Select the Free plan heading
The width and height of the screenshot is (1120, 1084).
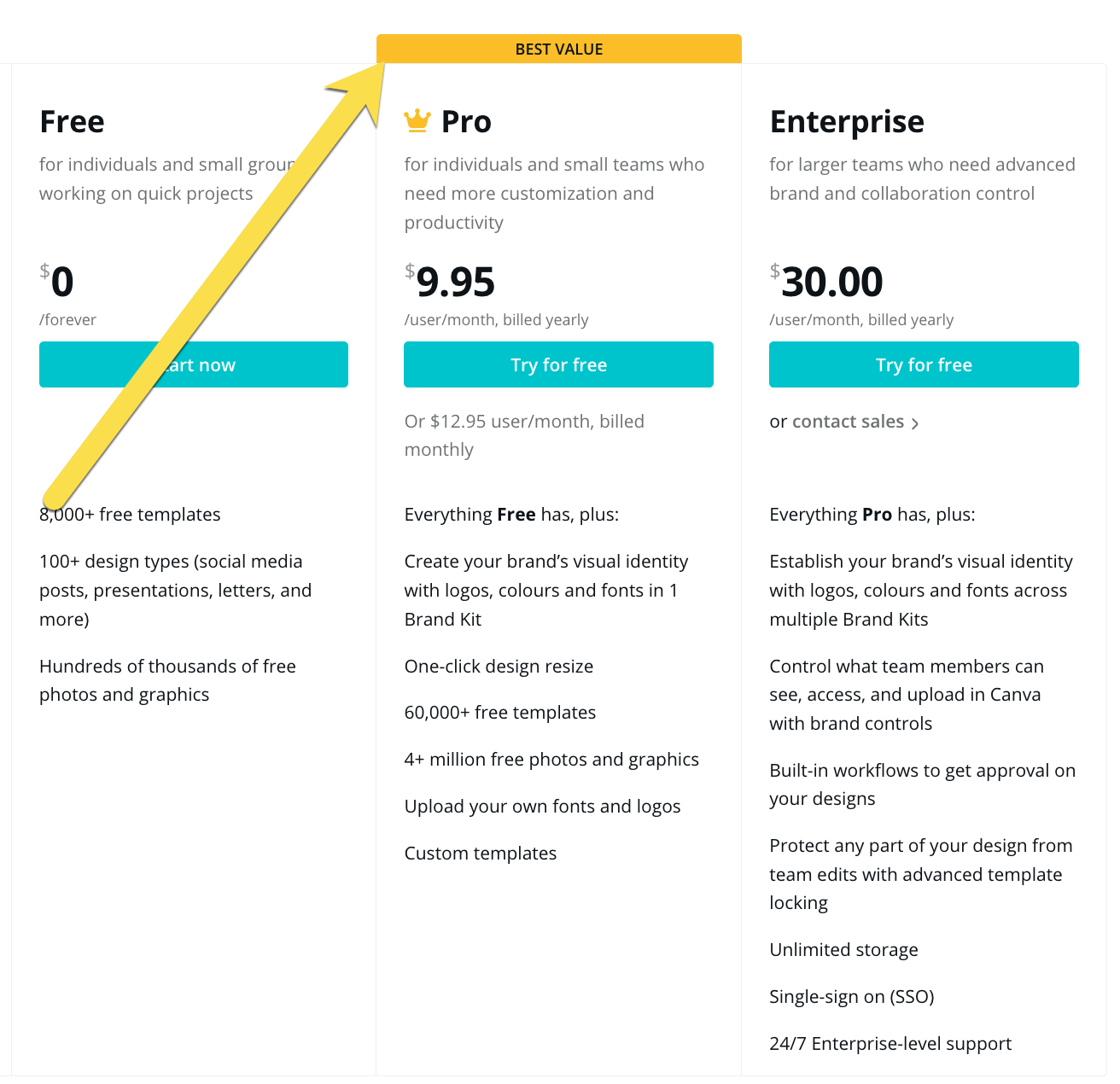pos(73,121)
